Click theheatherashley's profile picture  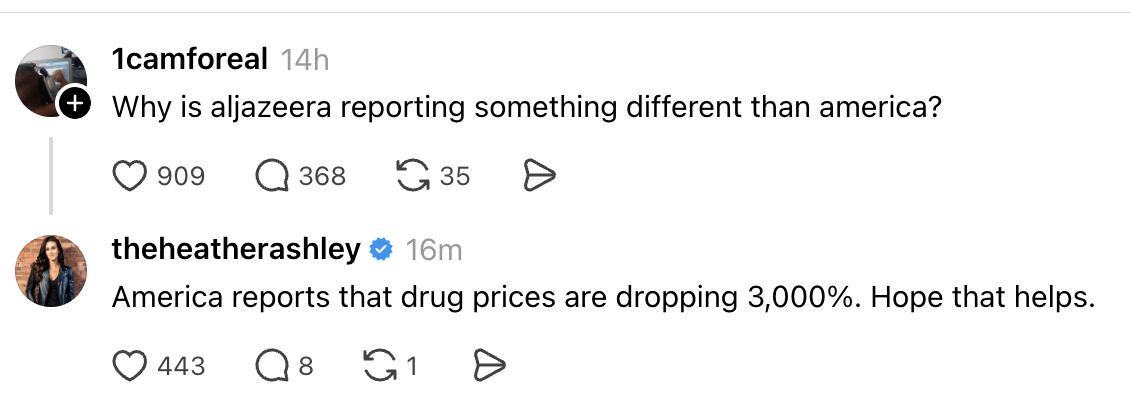tap(50, 268)
